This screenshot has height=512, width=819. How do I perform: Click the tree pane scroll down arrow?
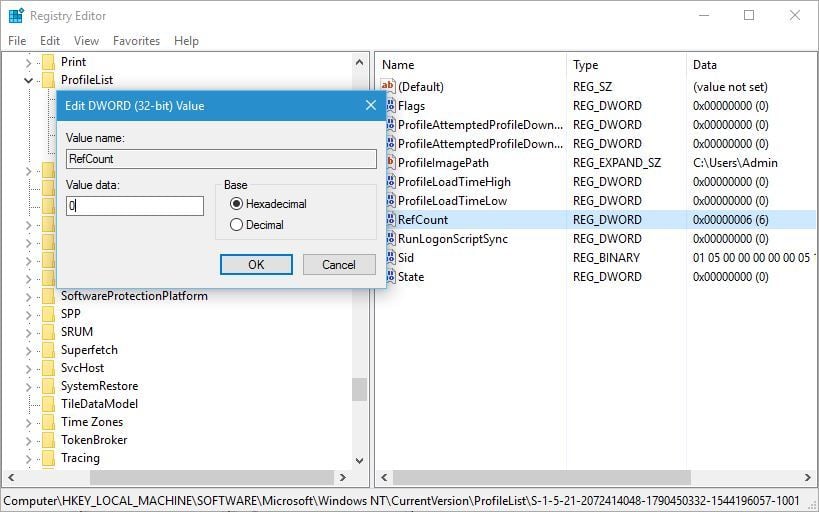click(359, 460)
